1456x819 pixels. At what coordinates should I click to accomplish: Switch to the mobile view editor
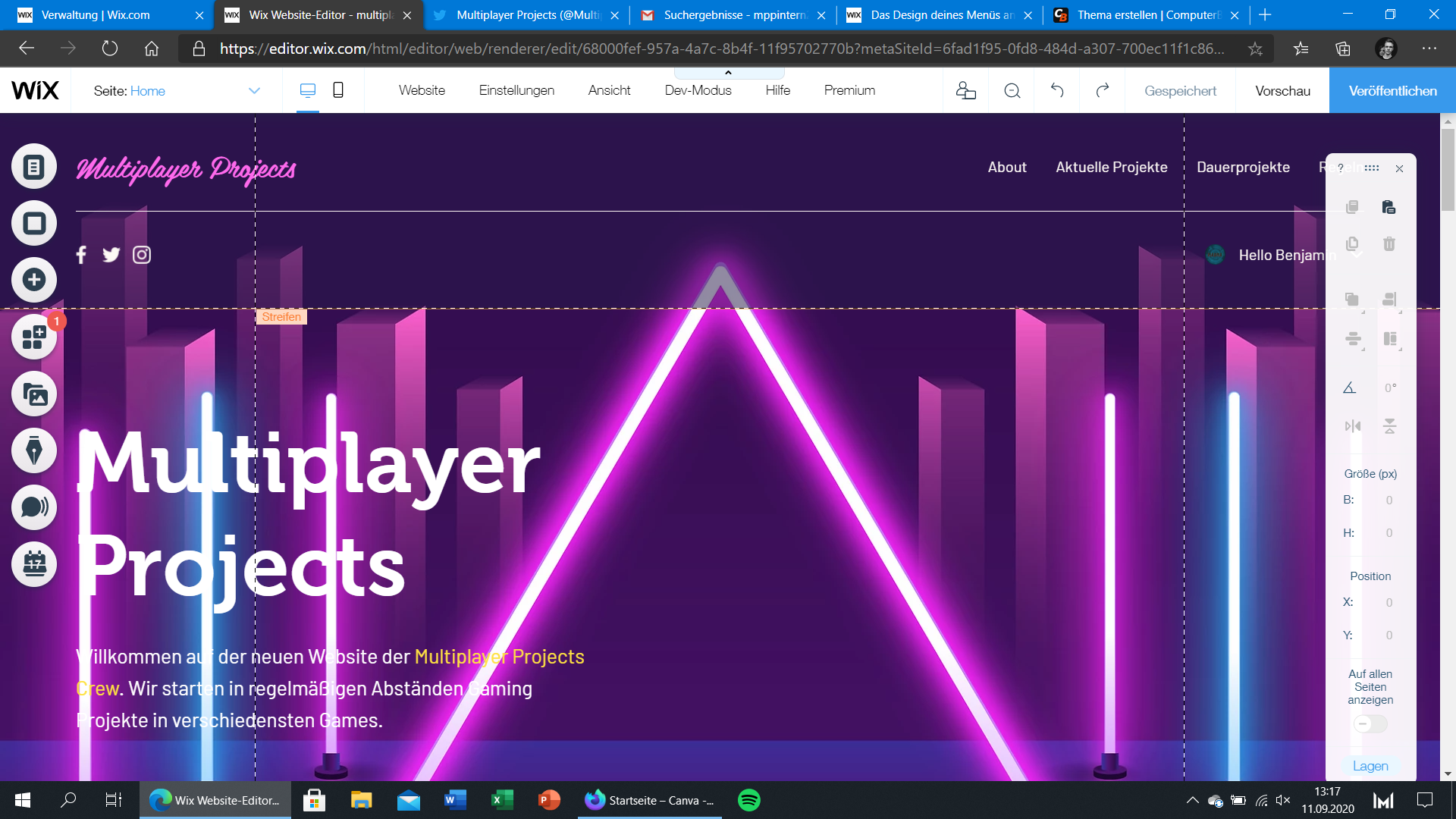click(x=338, y=90)
